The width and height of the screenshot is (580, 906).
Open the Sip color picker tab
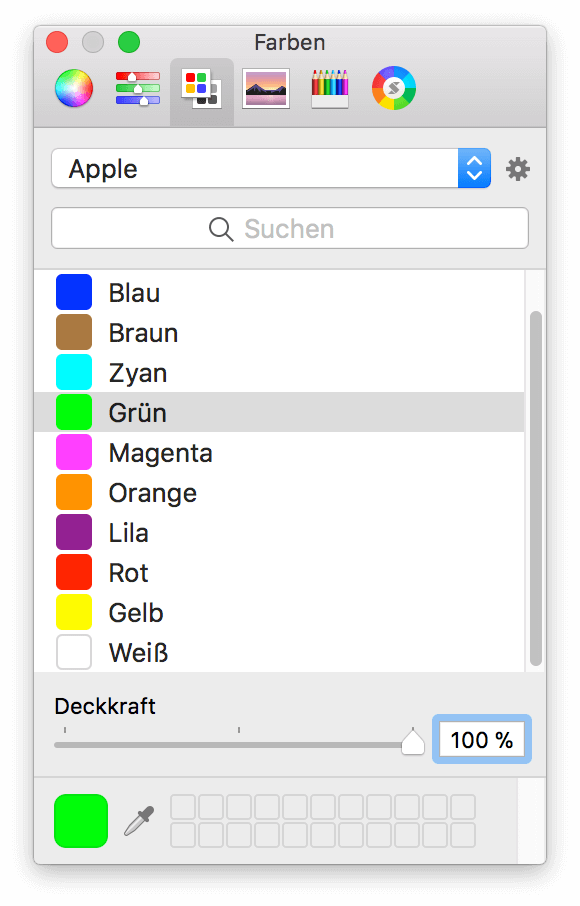coord(394,88)
